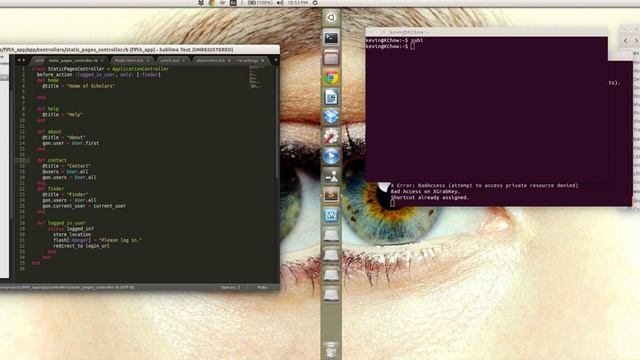Click the before_action :logged_in_user line
The height and width of the screenshot is (360, 640).
tap(98, 75)
